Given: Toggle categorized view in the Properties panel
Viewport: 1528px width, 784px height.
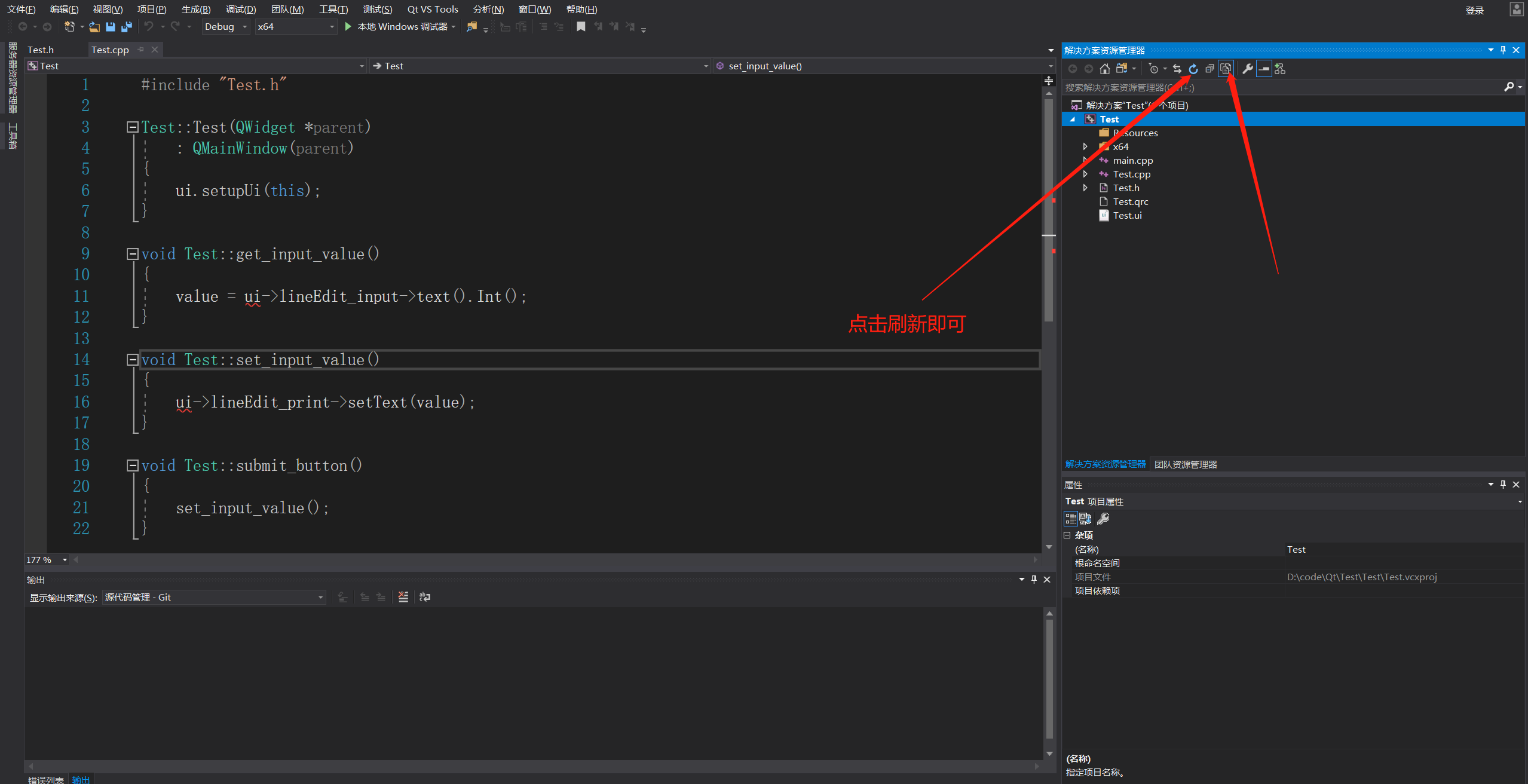Looking at the screenshot, I should pos(1070,519).
